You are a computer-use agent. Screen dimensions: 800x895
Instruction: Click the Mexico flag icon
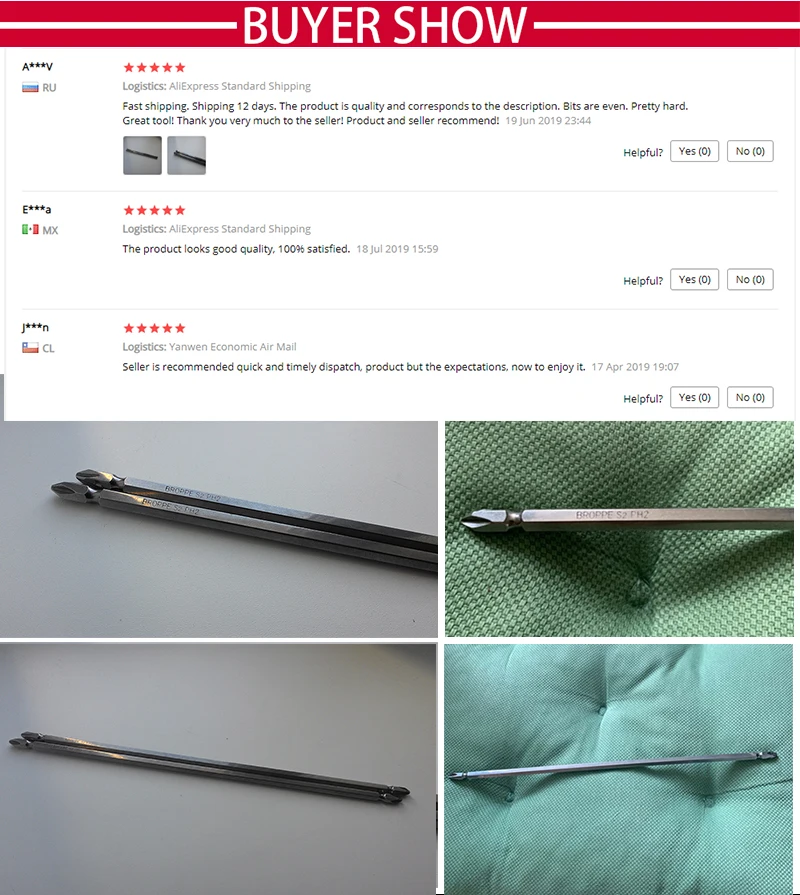pyautogui.click(x=30, y=229)
